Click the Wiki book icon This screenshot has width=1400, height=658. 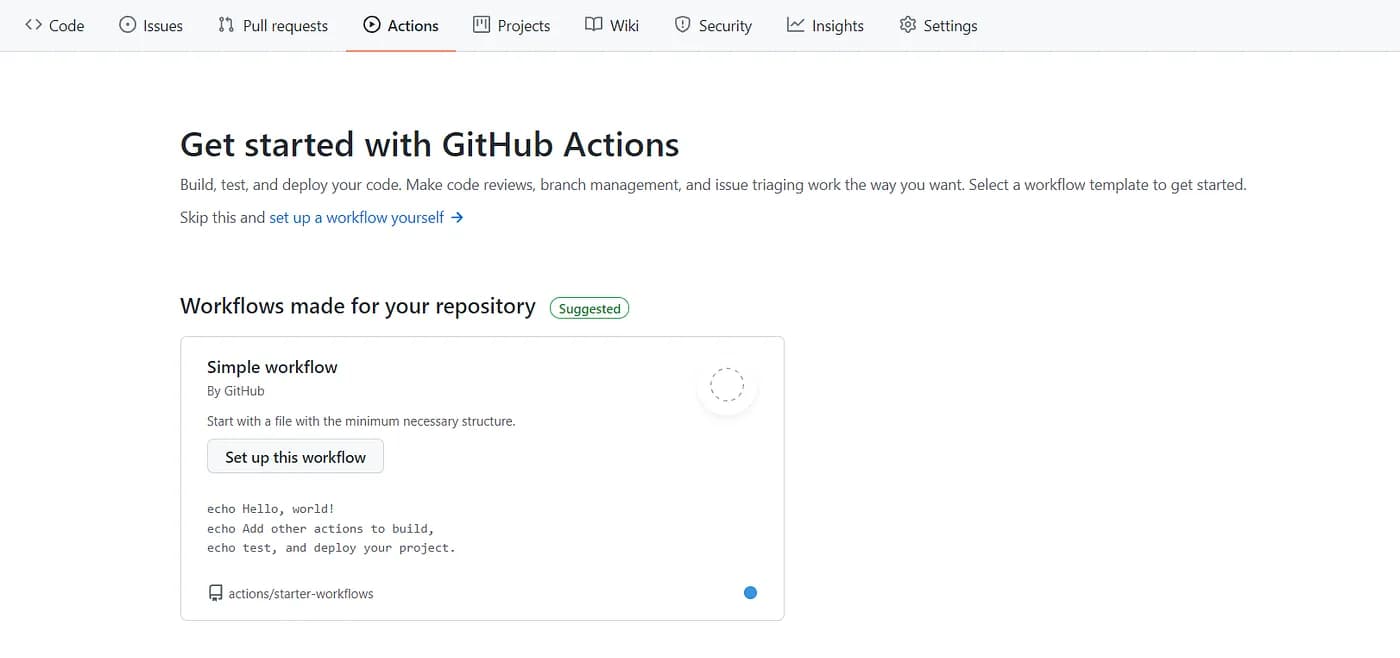[594, 25]
